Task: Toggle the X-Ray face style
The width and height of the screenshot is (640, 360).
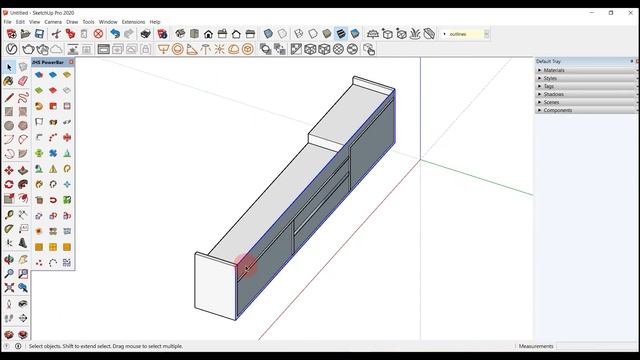Action: pos(268,34)
